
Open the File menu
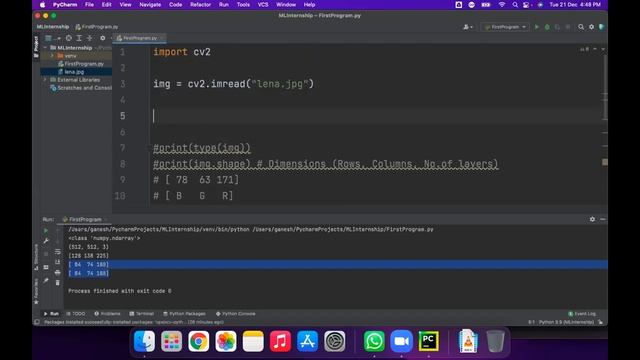pos(89,5)
